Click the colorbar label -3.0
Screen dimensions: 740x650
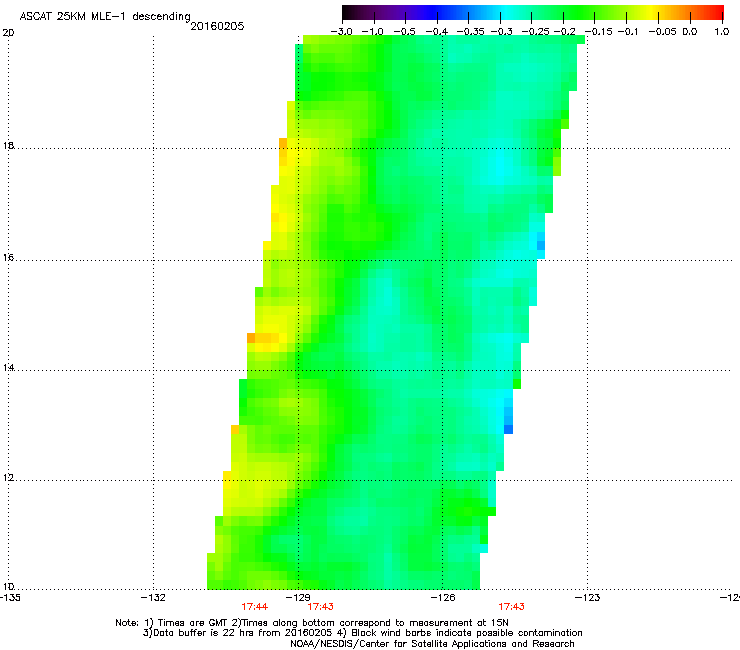pos(342,32)
